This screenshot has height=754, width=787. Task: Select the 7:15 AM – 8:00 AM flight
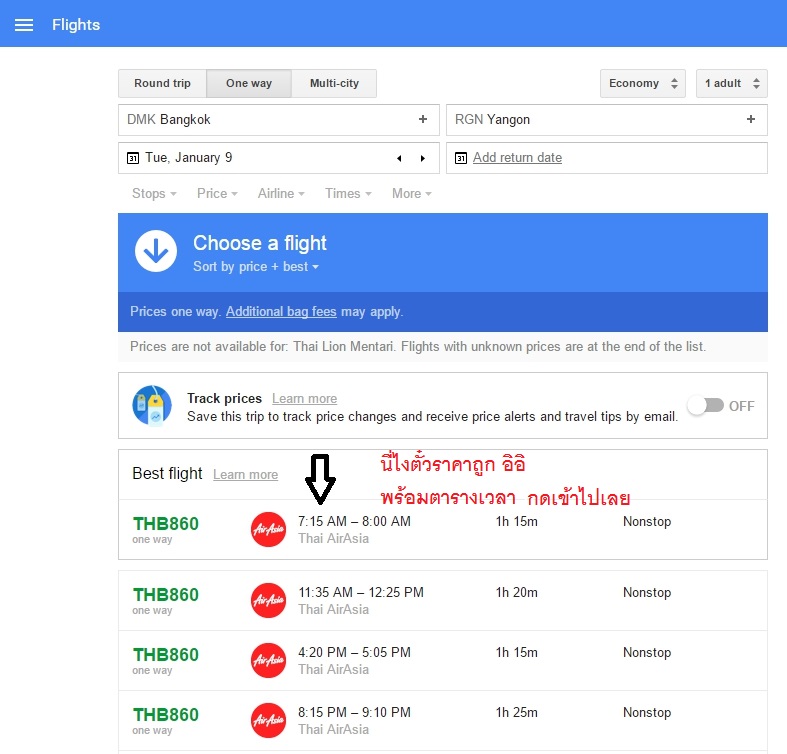[443, 530]
